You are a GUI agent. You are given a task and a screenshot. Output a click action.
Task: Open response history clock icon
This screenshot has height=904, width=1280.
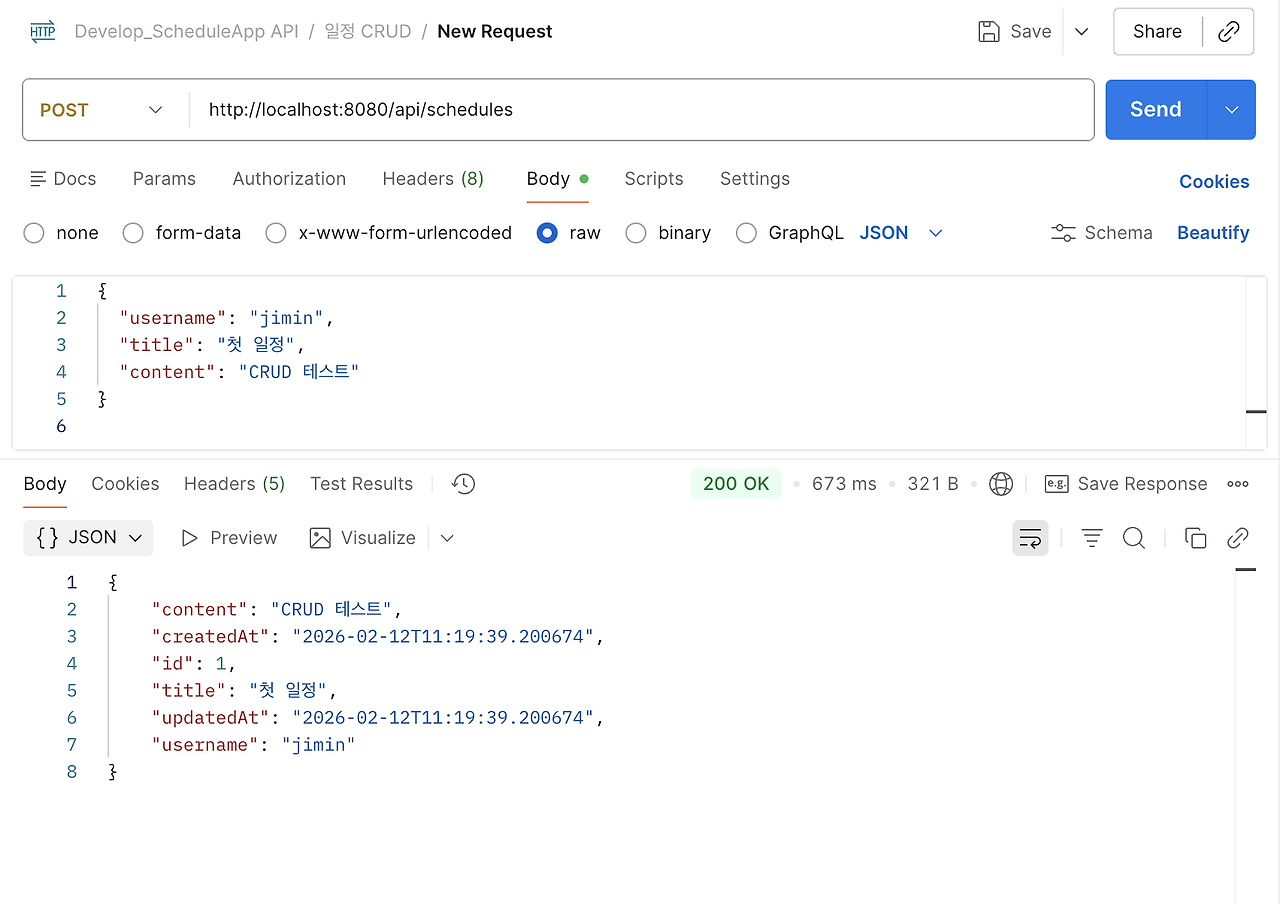463,484
